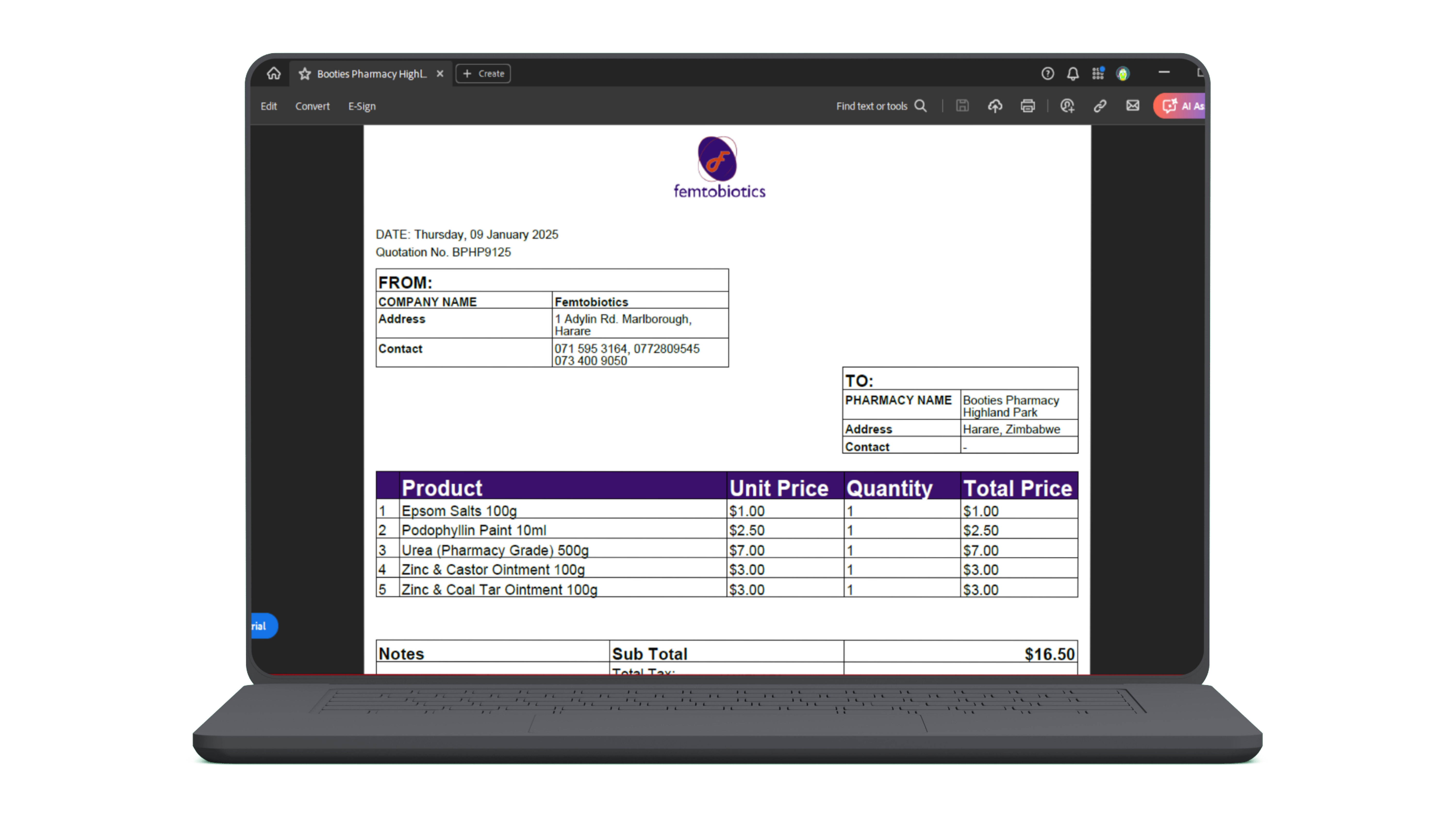
Task: Select the Booties Pharmacy document tab
Action: coord(371,74)
